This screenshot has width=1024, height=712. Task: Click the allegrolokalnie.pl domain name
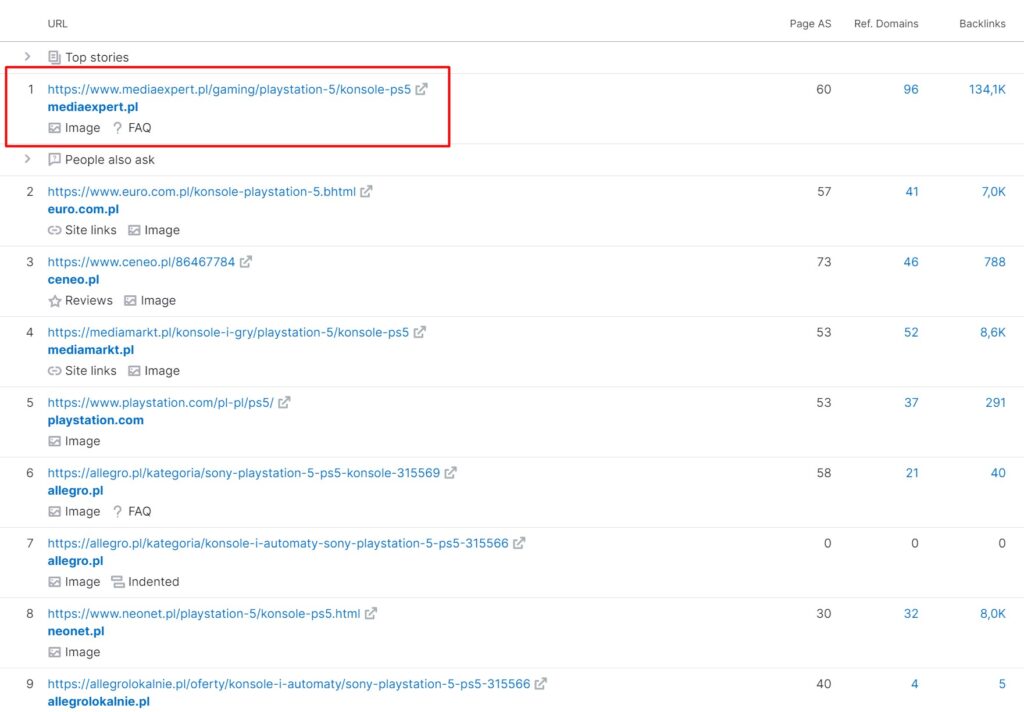(x=99, y=702)
